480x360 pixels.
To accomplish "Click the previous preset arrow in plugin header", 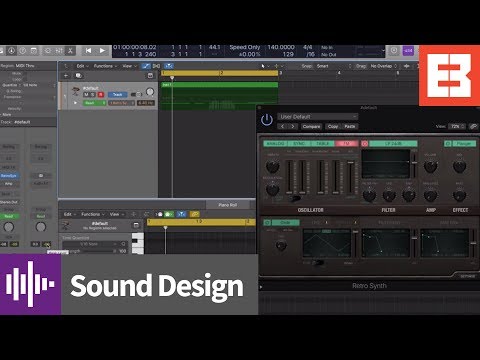I will tap(283, 126).
